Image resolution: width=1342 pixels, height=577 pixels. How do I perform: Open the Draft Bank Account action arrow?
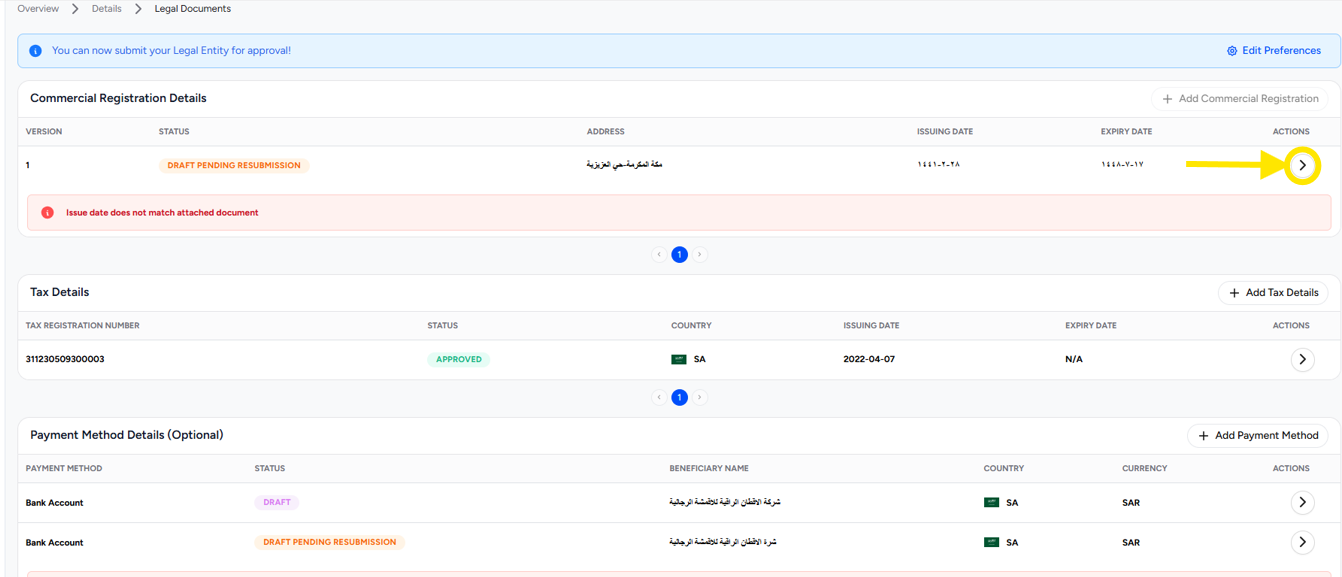[1302, 502]
